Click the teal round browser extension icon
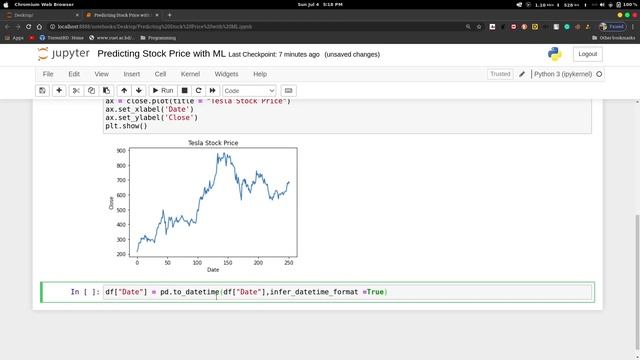The image size is (640, 360). click(567, 27)
